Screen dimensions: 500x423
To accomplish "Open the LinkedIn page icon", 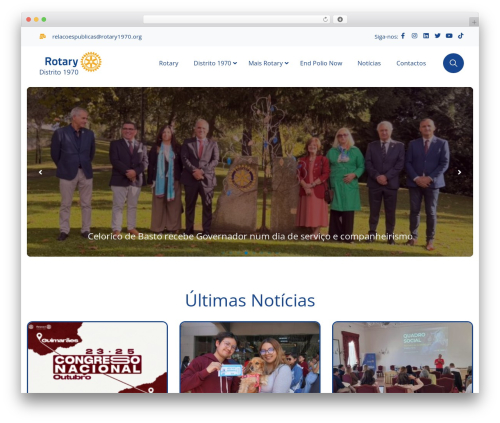I will coord(426,36).
